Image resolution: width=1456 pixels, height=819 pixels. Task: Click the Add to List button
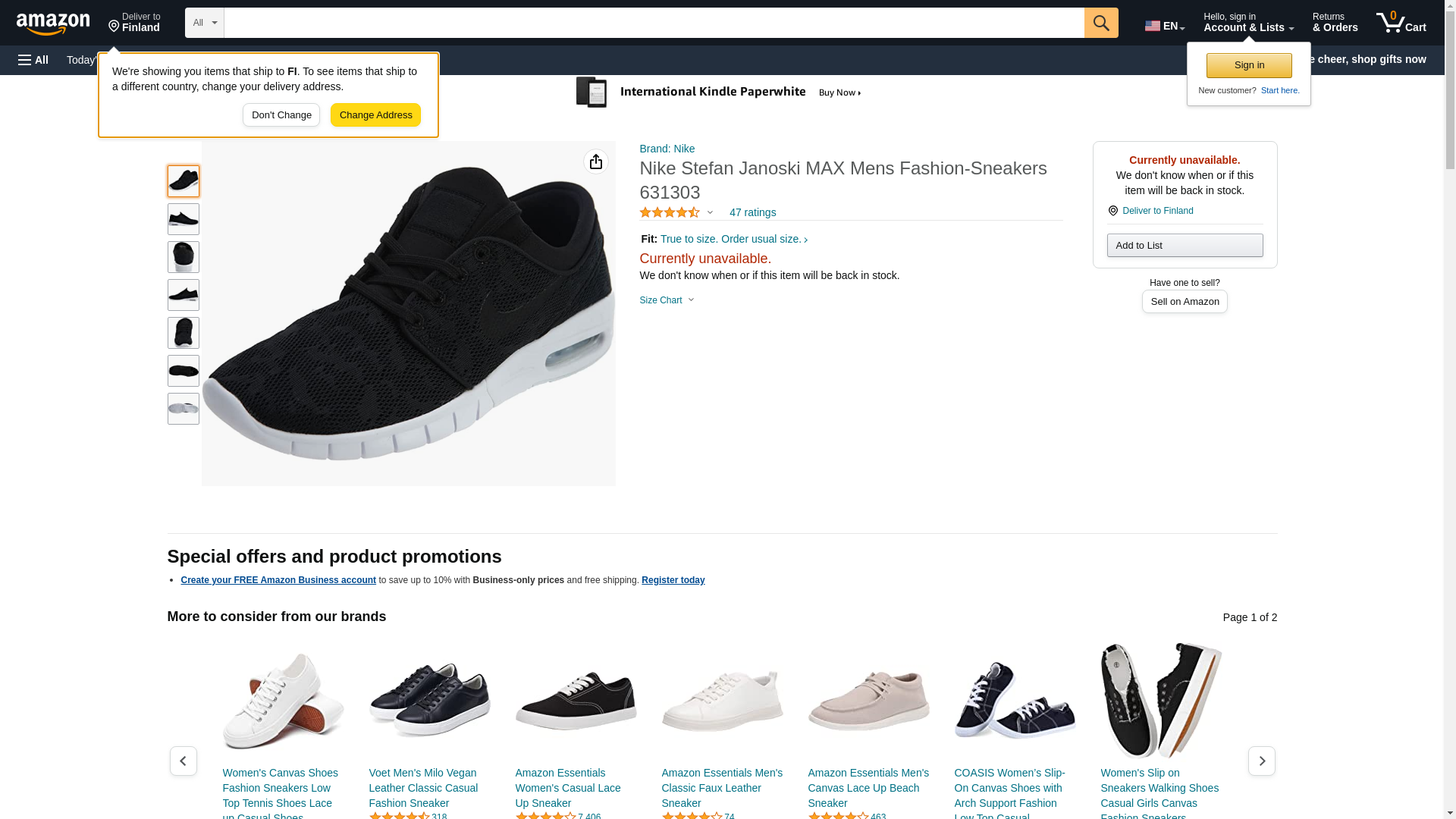point(1185,245)
